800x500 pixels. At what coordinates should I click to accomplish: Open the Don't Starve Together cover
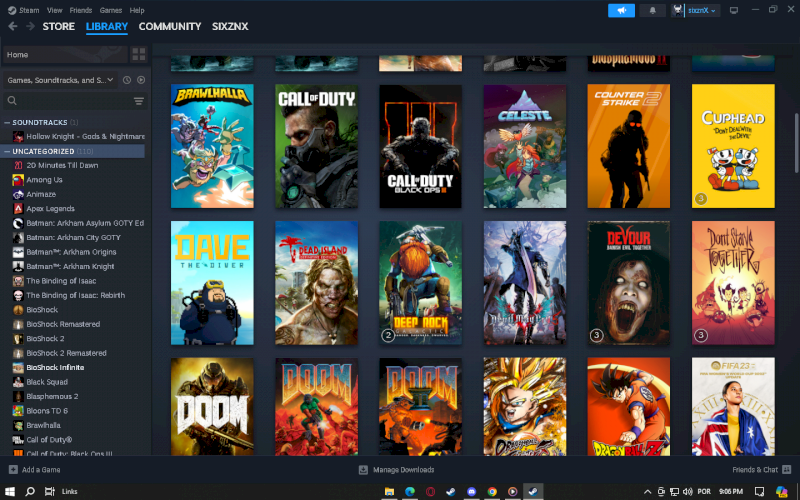pyautogui.click(x=733, y=283)
